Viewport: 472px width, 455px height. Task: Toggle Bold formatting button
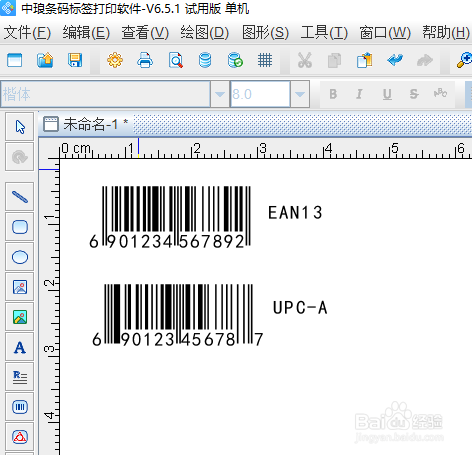pyautogui.click(x=333, y=94)
